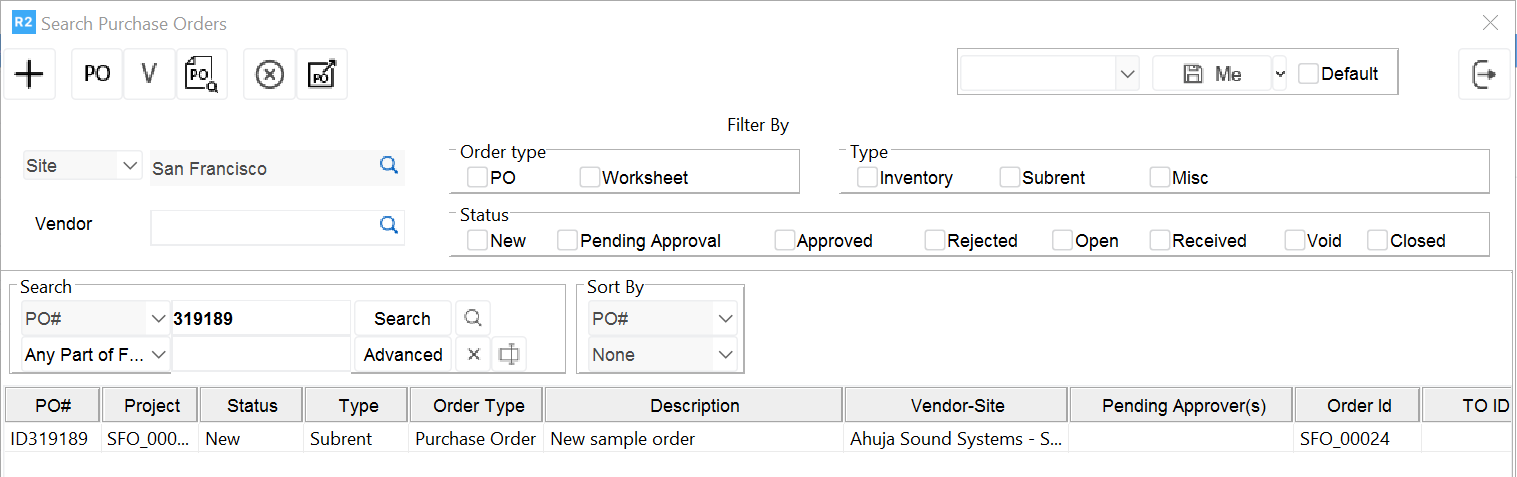Click the Vendor-Site column header
This screenshot has height=477, width=1517.
coord(957,406)
